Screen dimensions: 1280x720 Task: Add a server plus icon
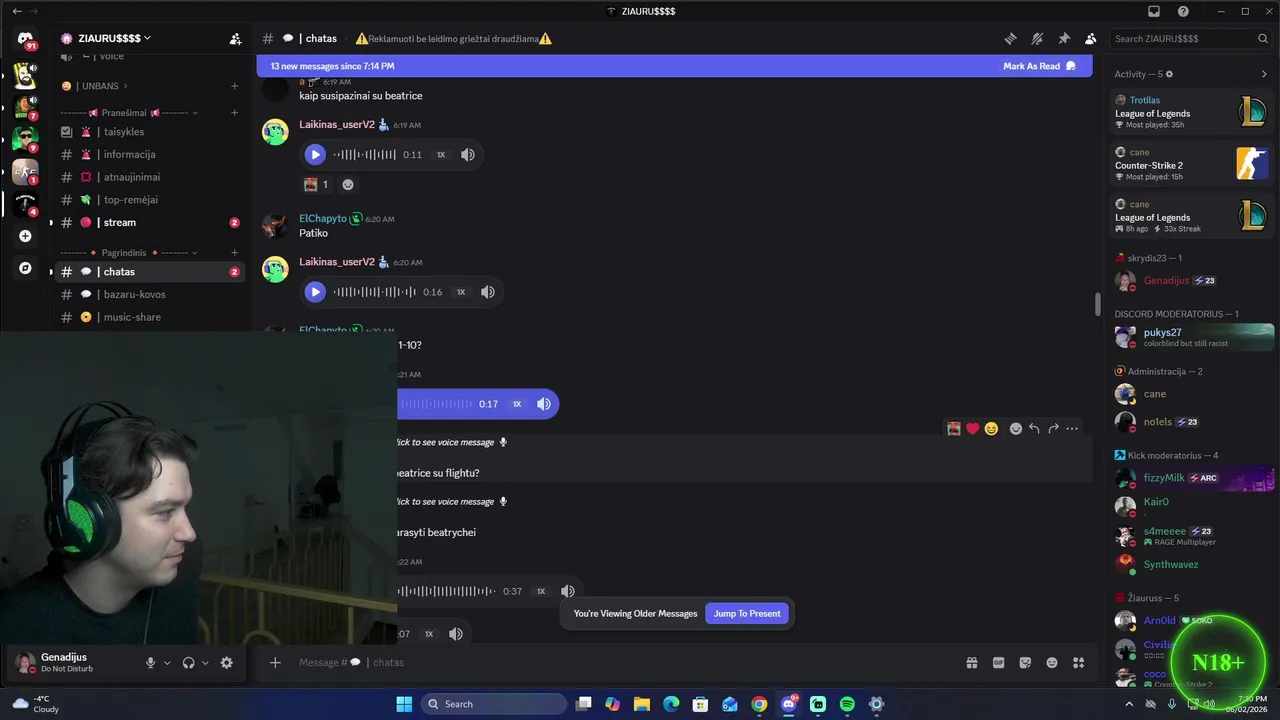(x=25, y=236)
